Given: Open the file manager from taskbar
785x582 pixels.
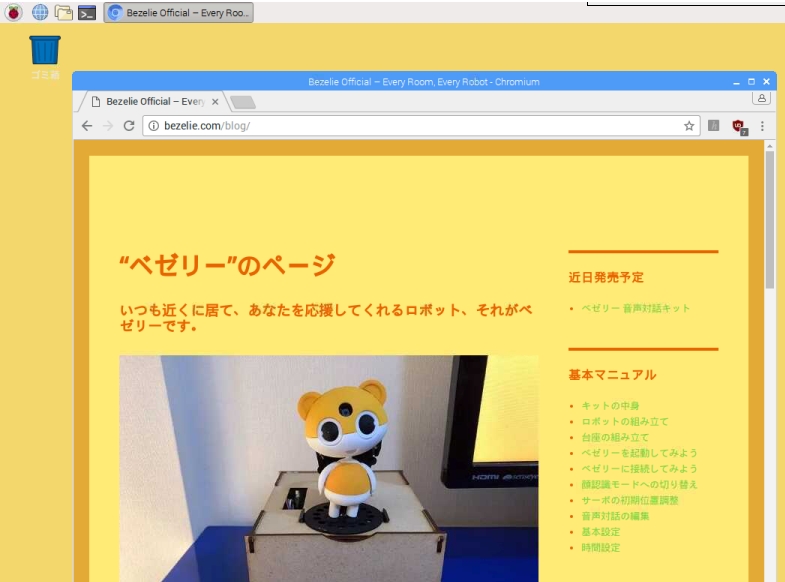Looking at the screenshot, I should coord(64,13).
